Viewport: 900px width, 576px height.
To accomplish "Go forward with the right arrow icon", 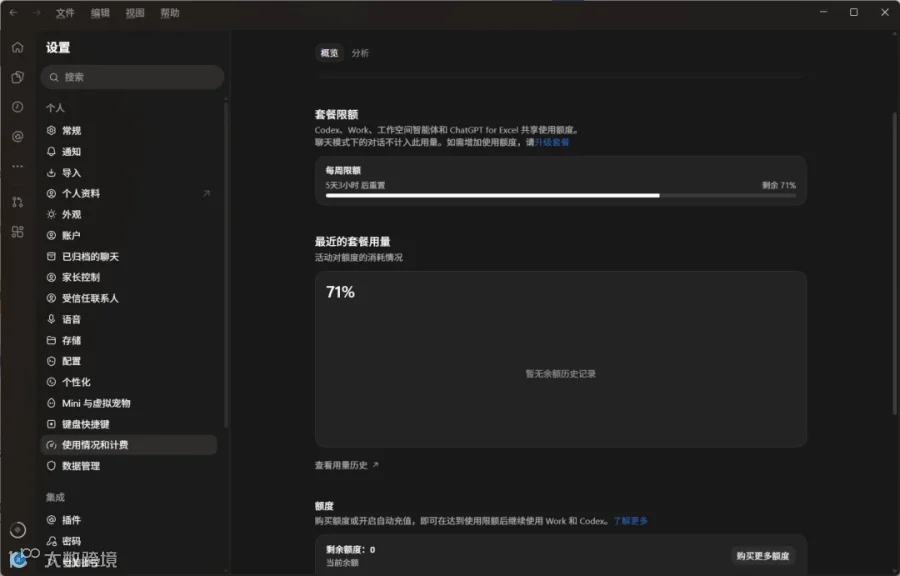I will pyautogui.click(x=36, y=13).
